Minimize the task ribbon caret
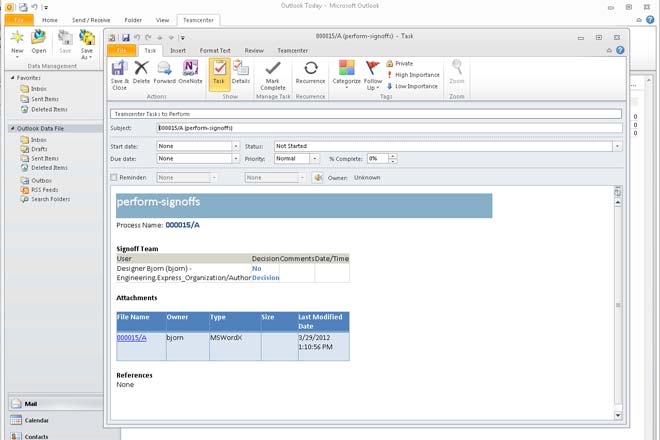The image size is (660, 440). (x=609, y=51)
